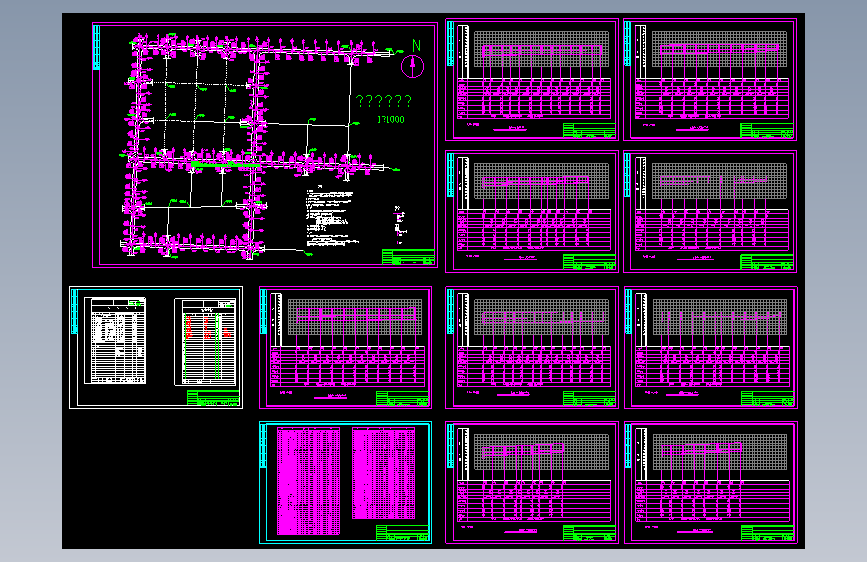
Task: Select the profile sheet directly above cyan-framed sheet
Action: [346, 347]
